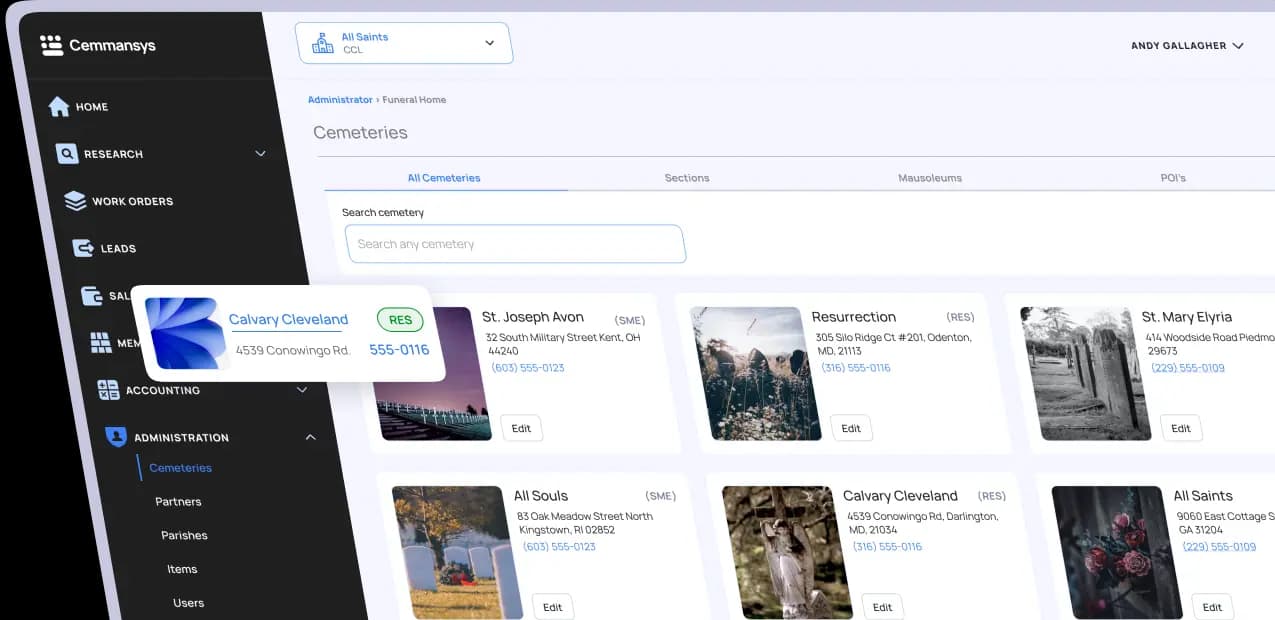Click Edit on the Calvary Cleveland grid card

882,607
